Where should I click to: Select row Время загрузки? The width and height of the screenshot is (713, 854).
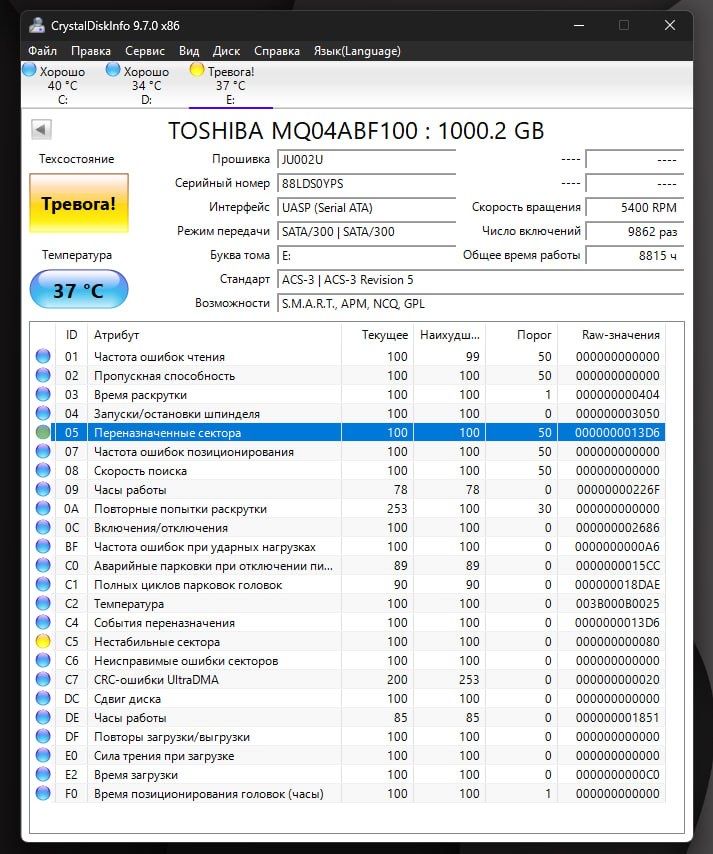coord(349,774)
